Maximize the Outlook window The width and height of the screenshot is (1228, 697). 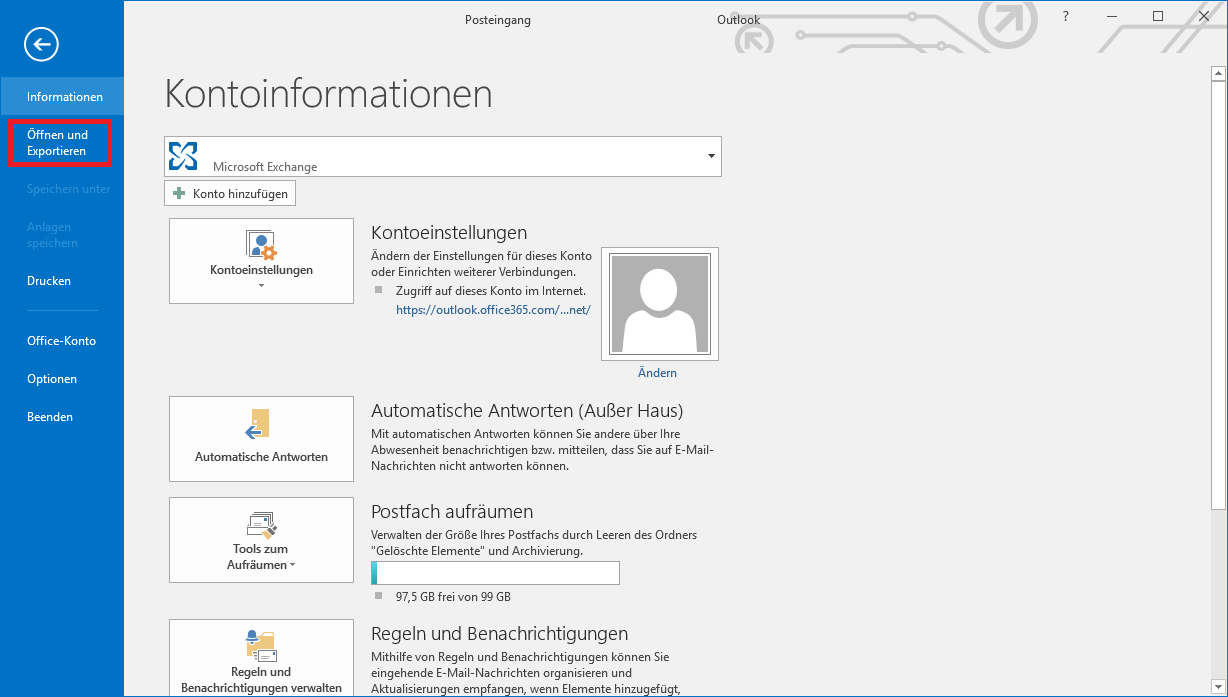tap(1158, 17)
